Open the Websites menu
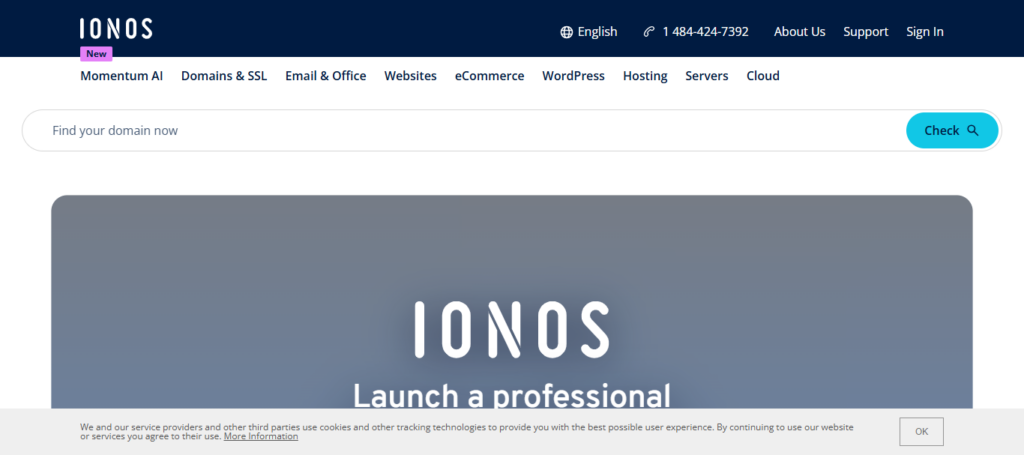1024x455 pixels. pyautogui.click(x=410, y=76)
